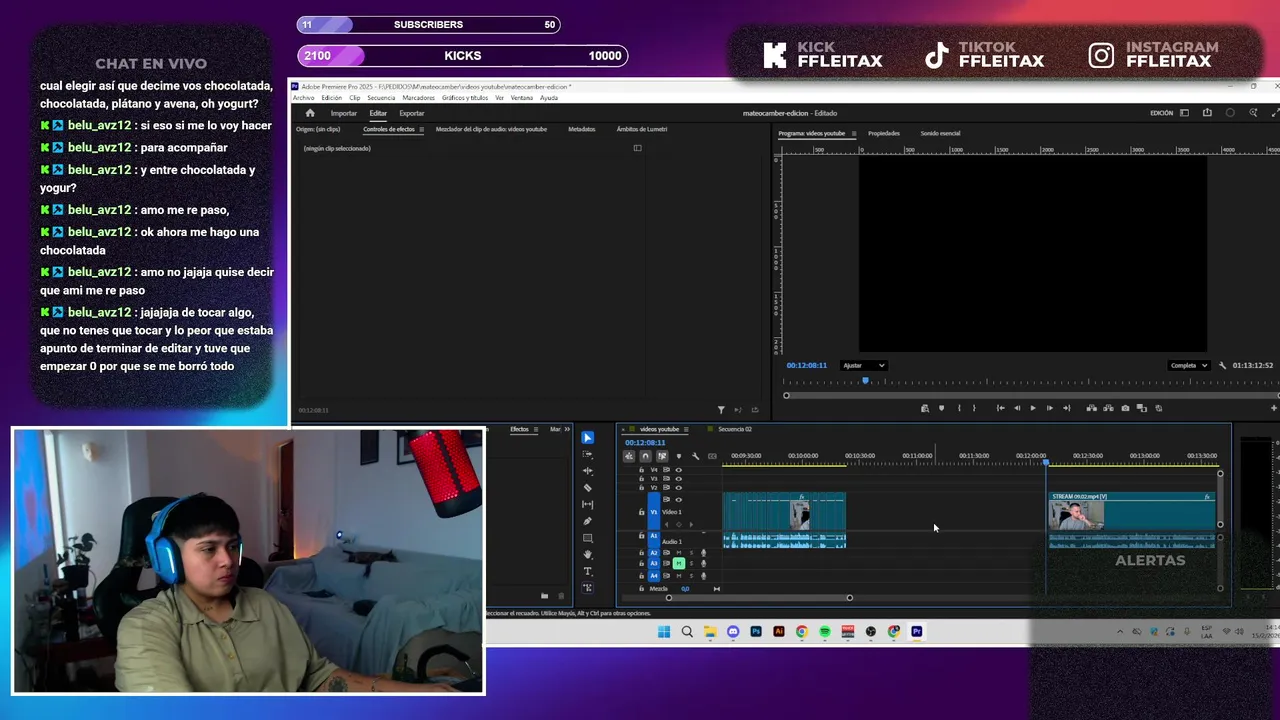Click the Home icon in Premiere
The height and width of the screenshot is (720, 1280).
pyautogui.click(x=309, y=113)
